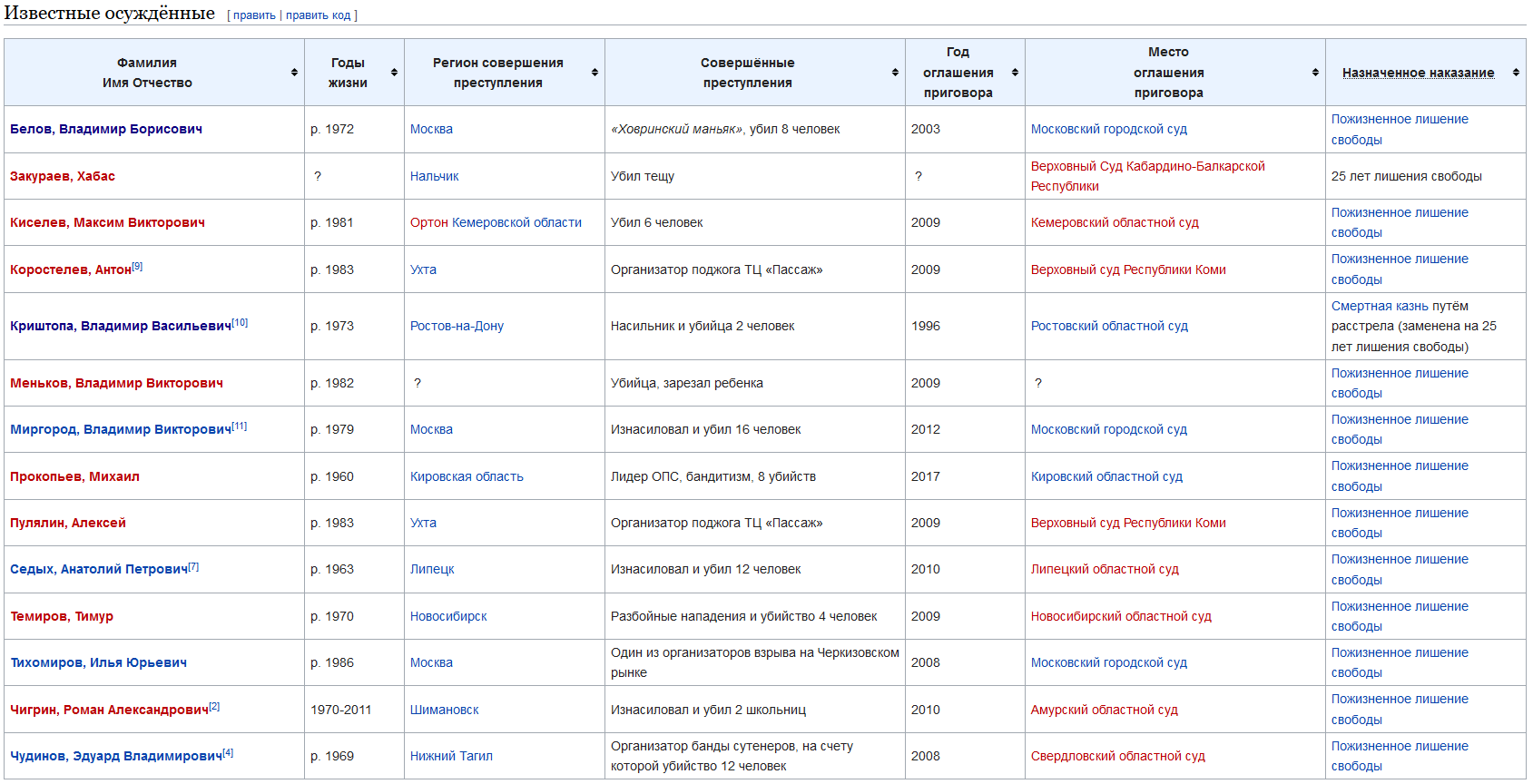Sort by Регион совершения преступления arrows
Screen dimensions: 1533x784
pos(595,73)
